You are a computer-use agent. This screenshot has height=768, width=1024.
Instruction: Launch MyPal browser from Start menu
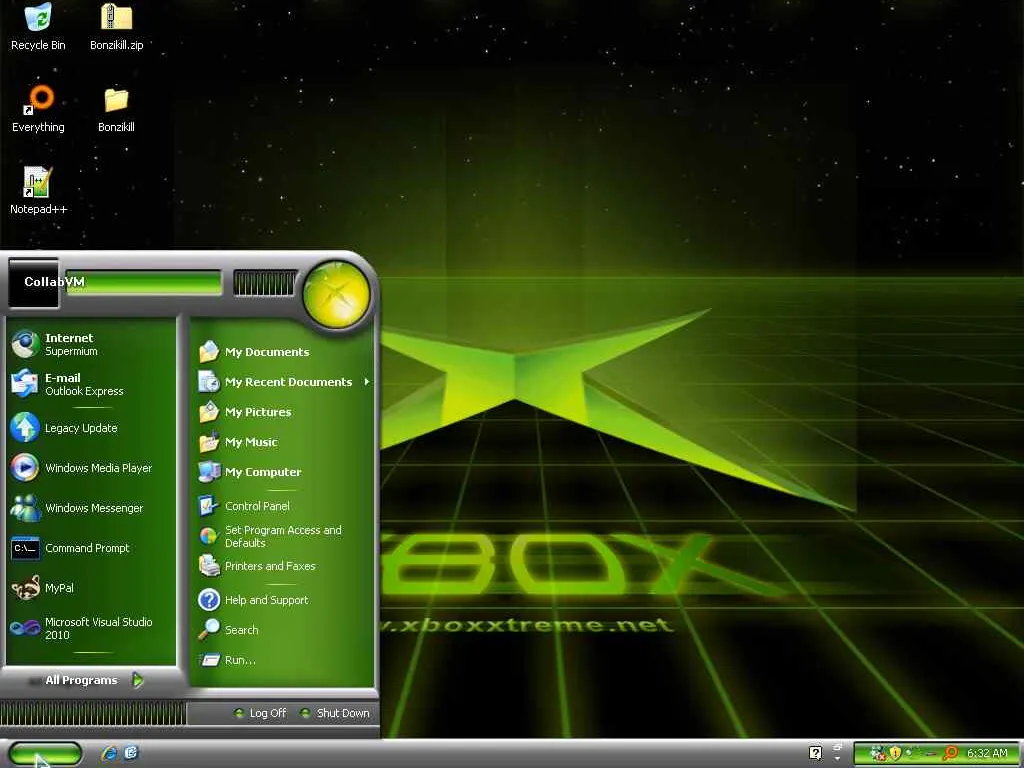coord(91,588)
